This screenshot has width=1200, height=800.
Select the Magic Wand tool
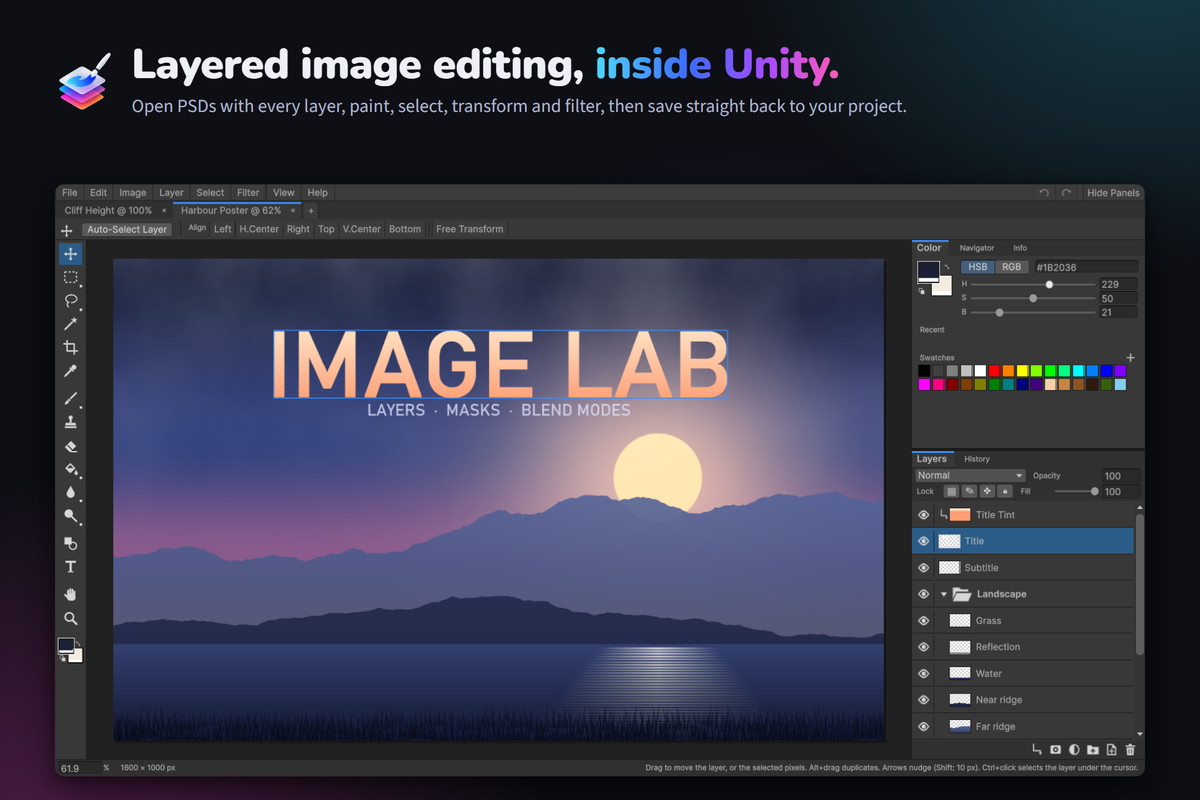(x=71, y=324)
